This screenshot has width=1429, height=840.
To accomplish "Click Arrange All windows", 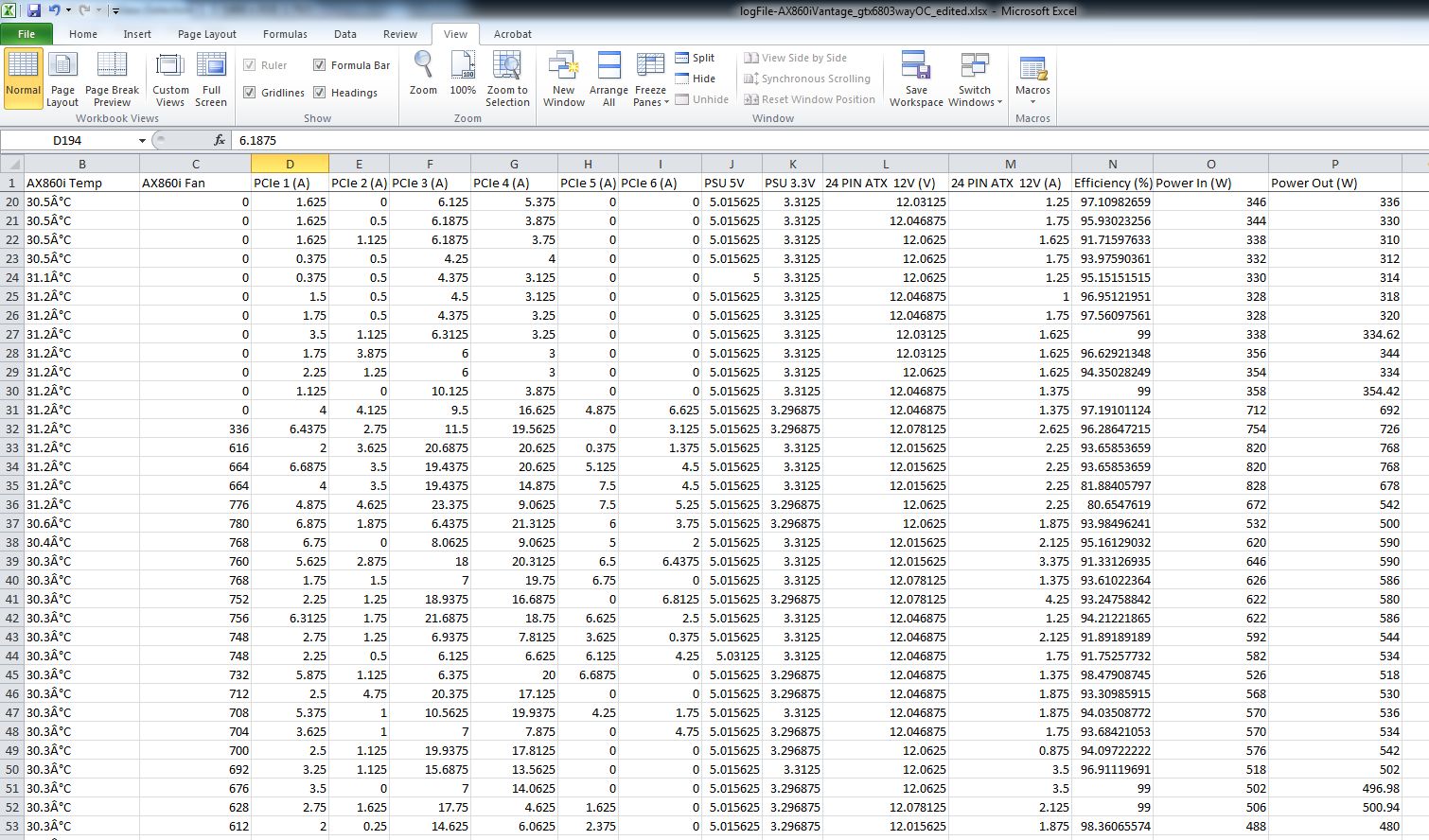I will coord(609,79).
